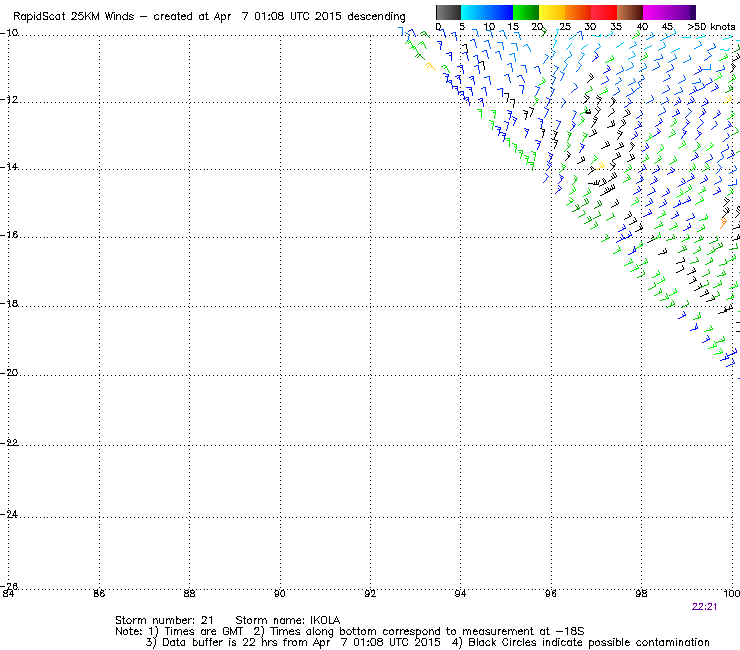Click the '-18' latitude axis label
Image resolution: width=740 pixels, height=650 pixels.
point(9,304)
